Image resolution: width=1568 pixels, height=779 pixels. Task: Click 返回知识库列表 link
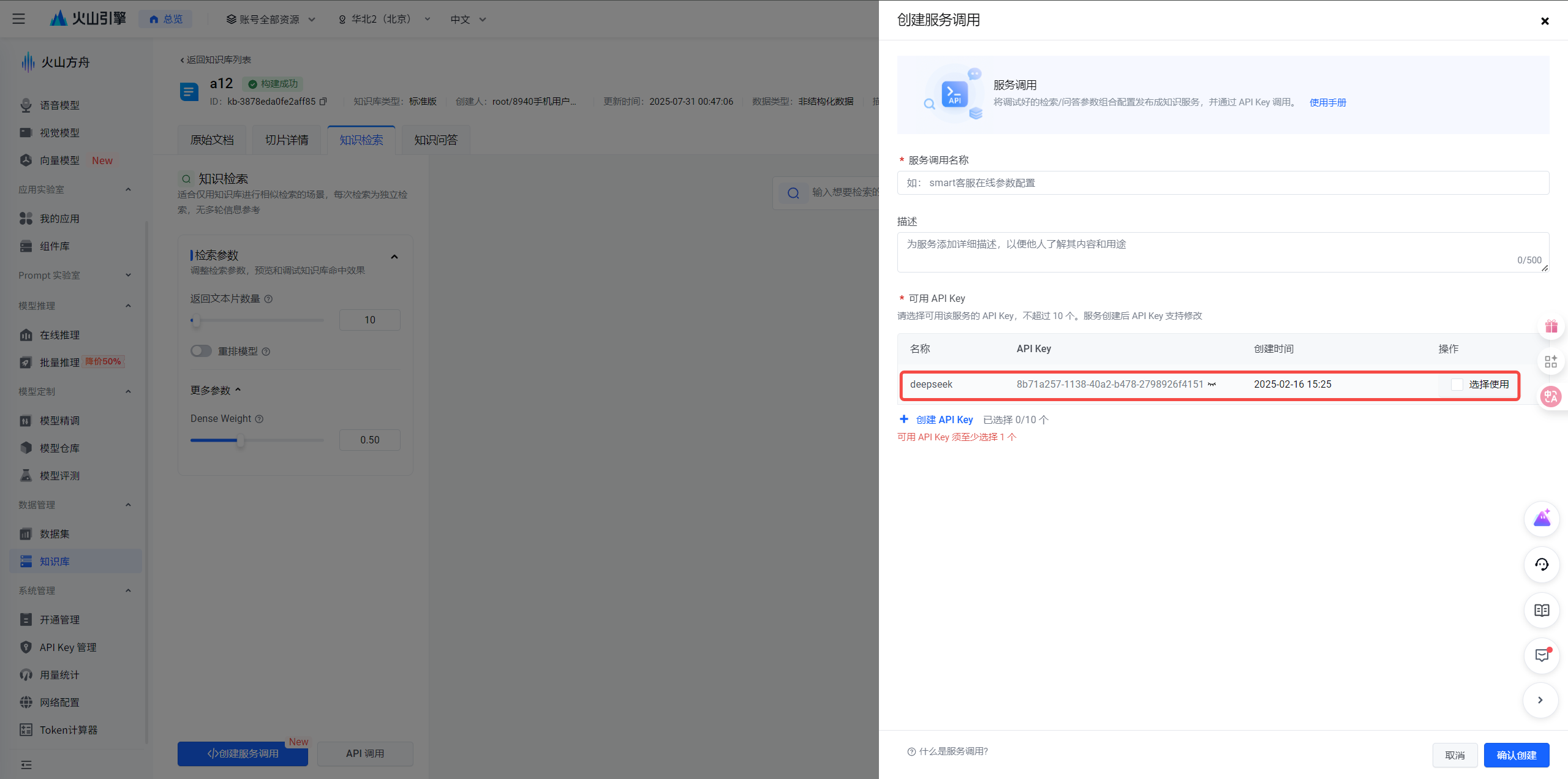(216, 59)
